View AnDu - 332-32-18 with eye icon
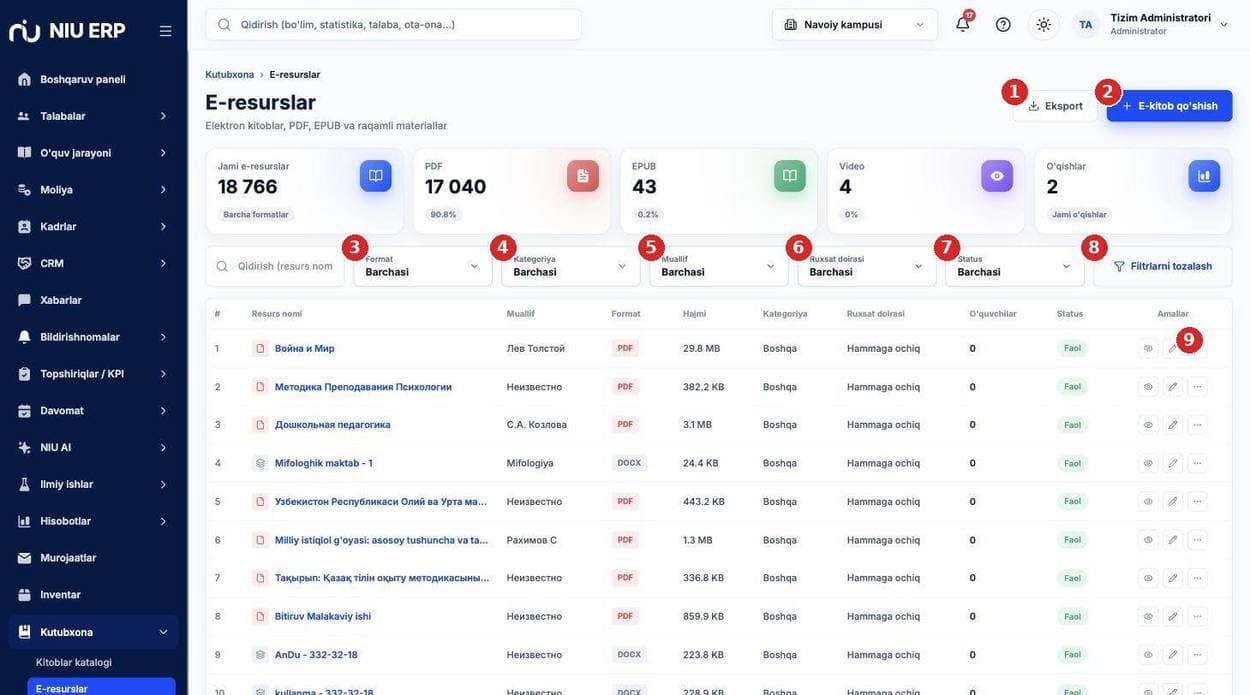Image resolution: width=1250 pixels, height=695 pixels. coord(1148,655)
